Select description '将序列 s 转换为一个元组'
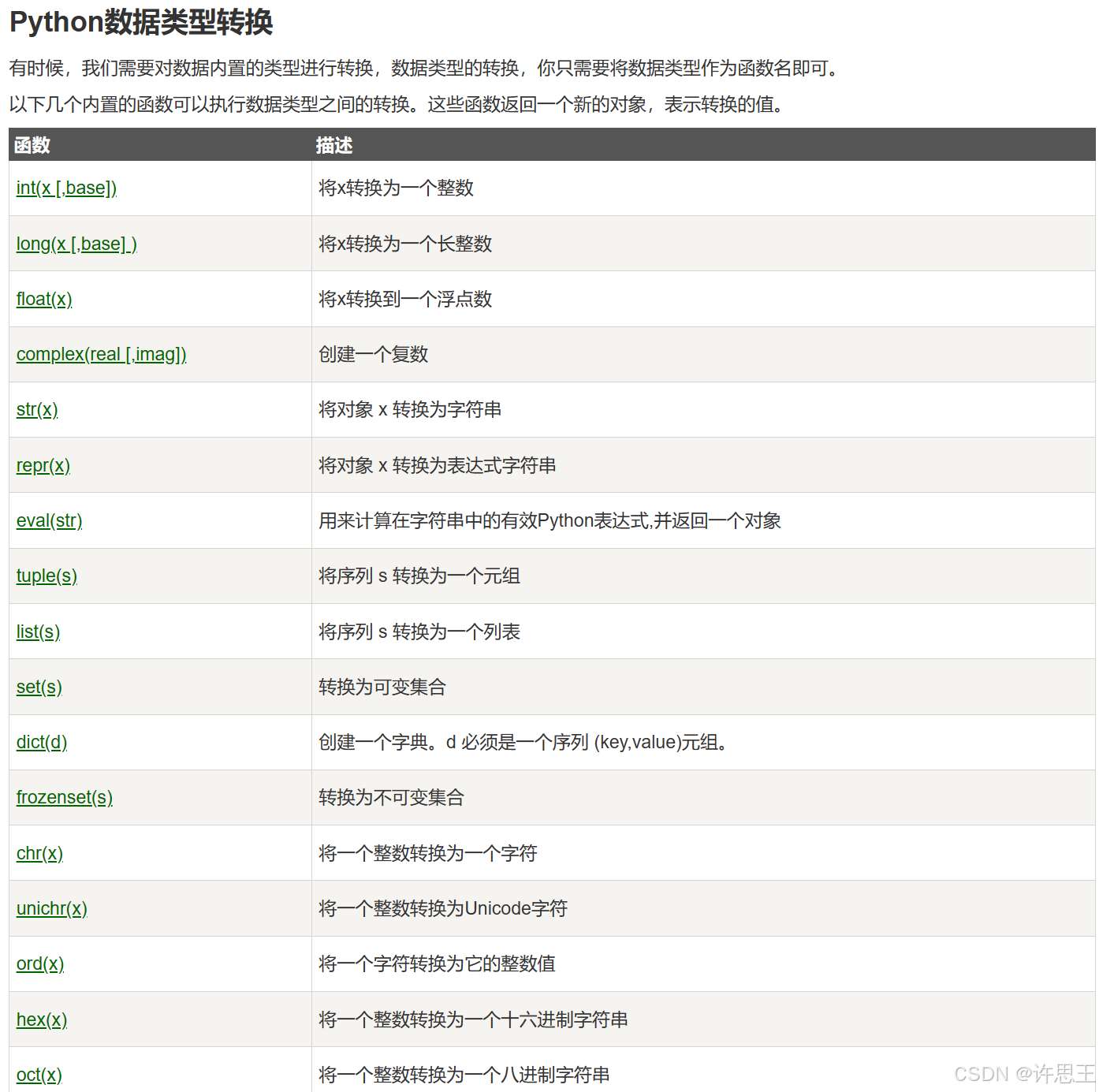The height and width of the screenshot is (1092, 1099). [419, 576]
